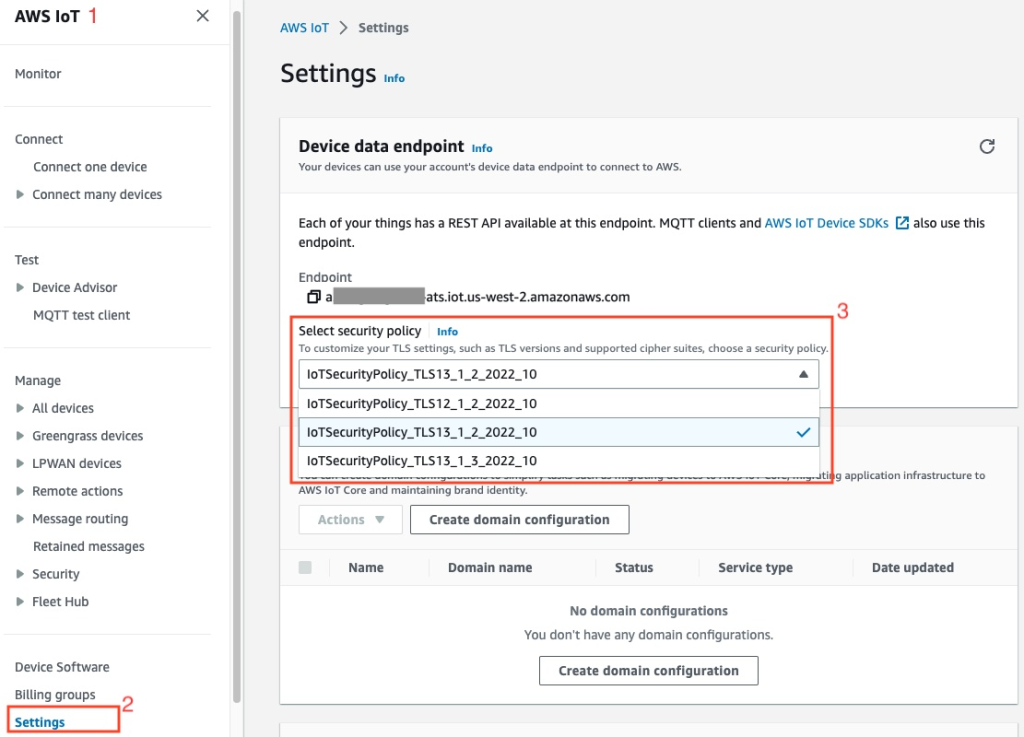Open the AWS IoT breadcrumb link

point(304,27)
